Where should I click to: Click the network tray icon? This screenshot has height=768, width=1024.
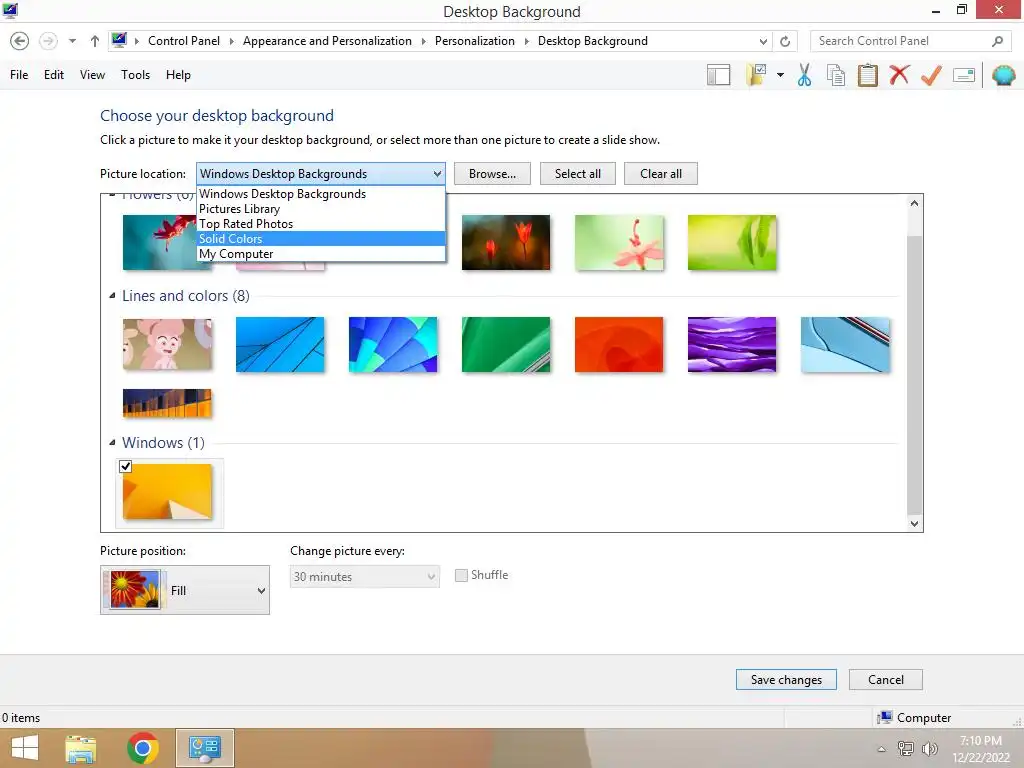(x=906, y=749)
